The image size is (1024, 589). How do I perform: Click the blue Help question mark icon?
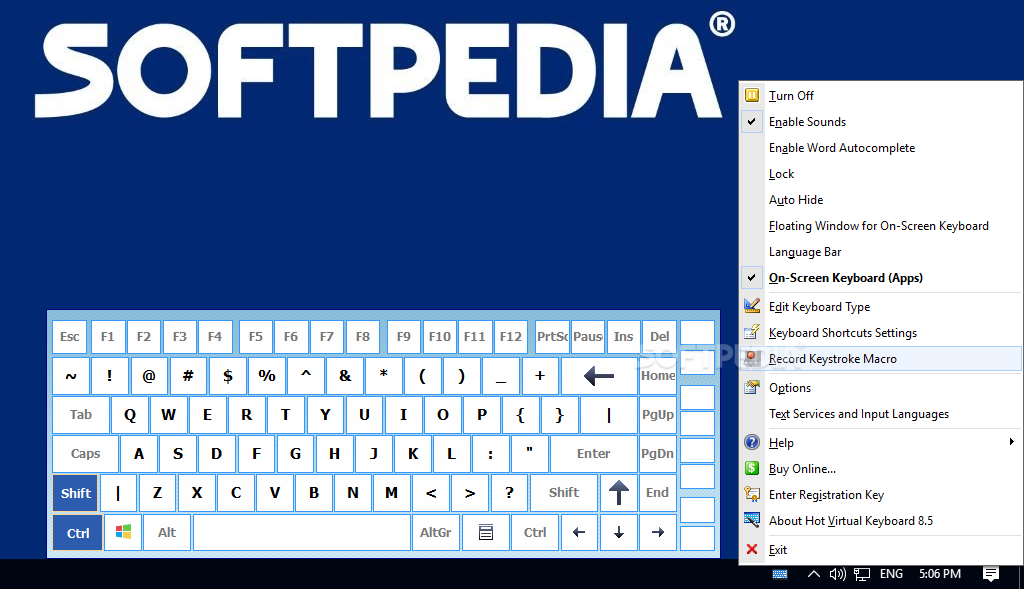coord(752,442)
